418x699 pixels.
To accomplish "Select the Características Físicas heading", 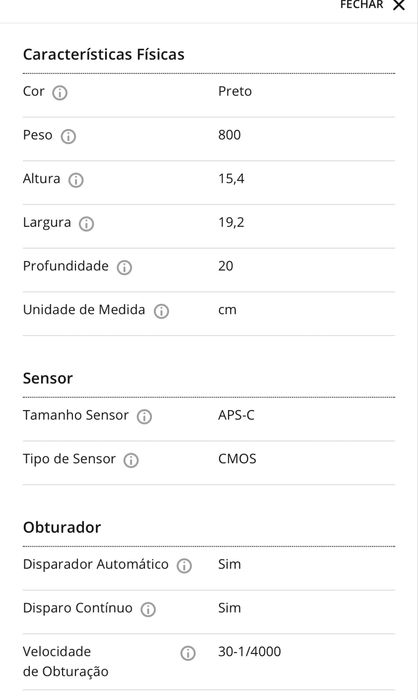I will (x=103, y=54).
